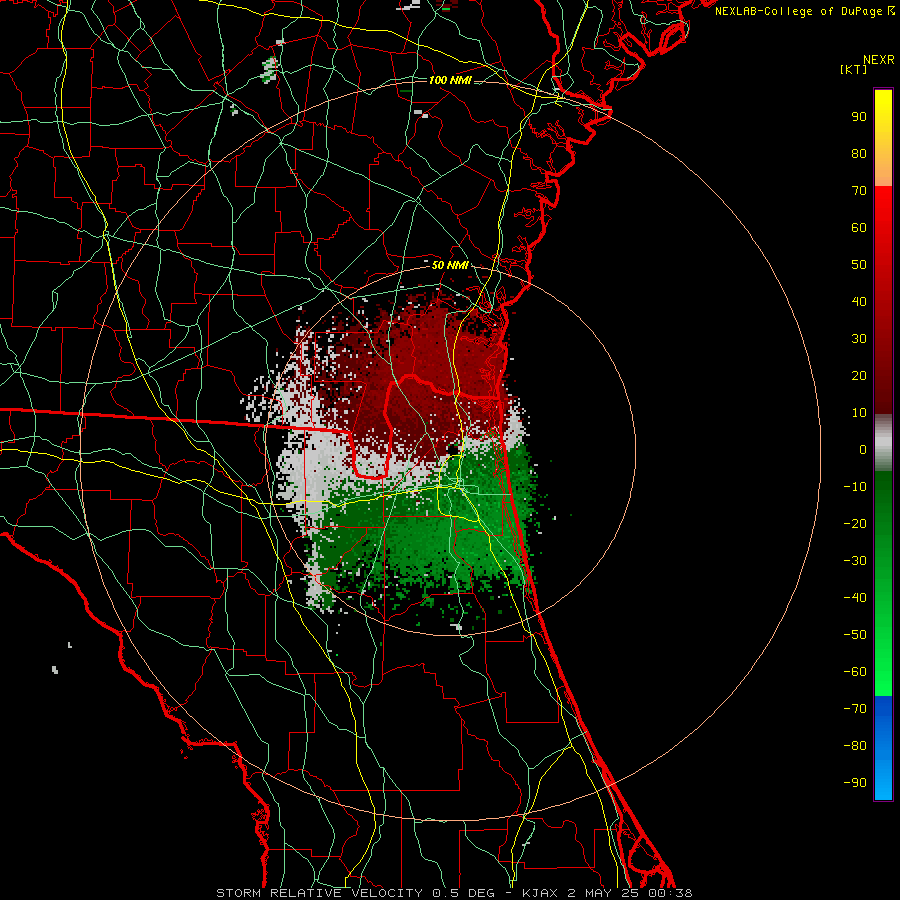Click the NEXR label above the color scale
900x900 pixels.
coord(879,60)
